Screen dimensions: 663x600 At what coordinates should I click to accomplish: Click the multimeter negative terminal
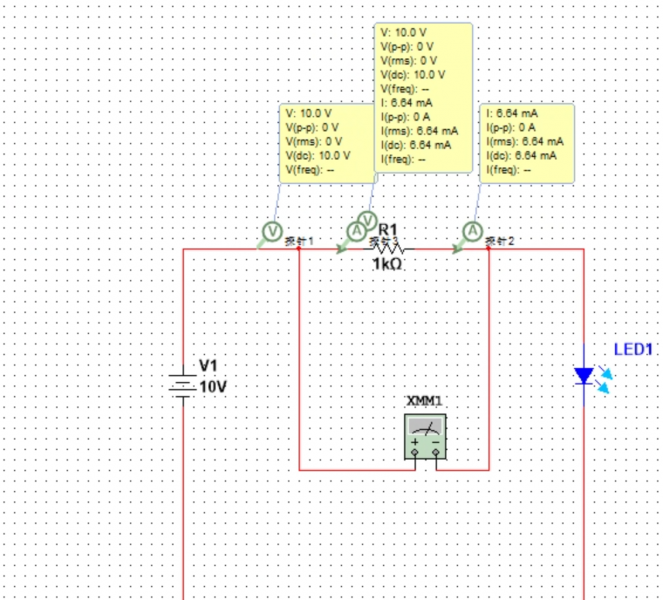pyautogui.click(x=436, y=452)
